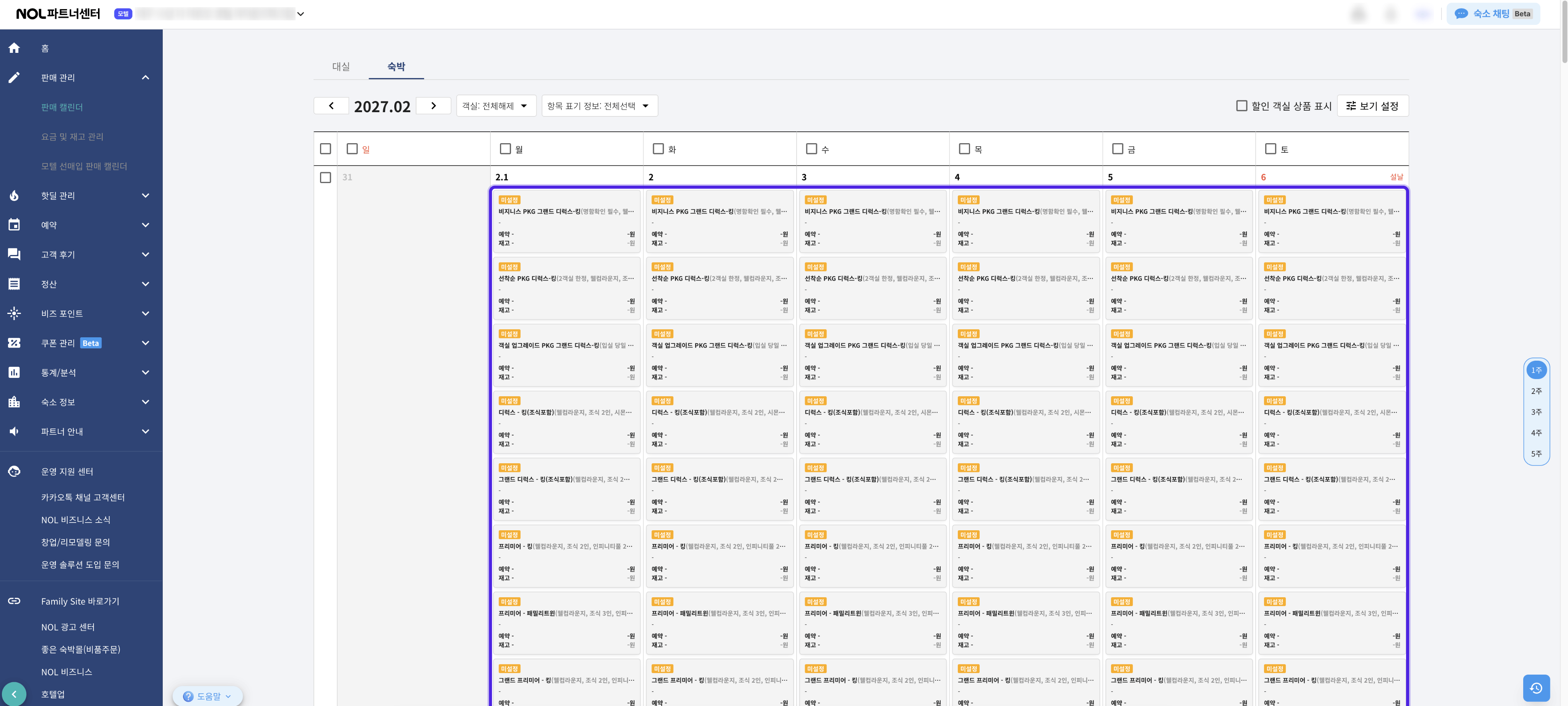The width and height of the screenshot is (1568, 706).
Task: Click the link icon for Family Site
Action: pos(14,601)
